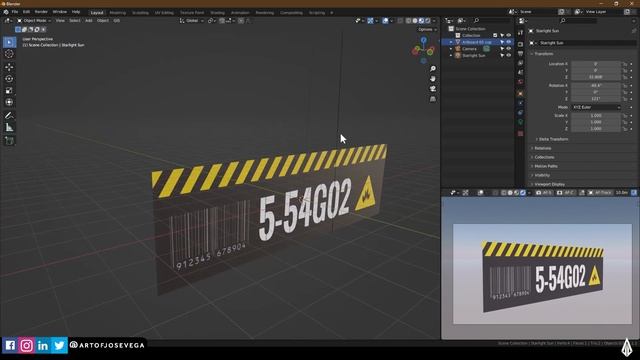This screenshot has width=640, height=360.
Task: Expand the Motion Paths panel
Action: point(546,166)
